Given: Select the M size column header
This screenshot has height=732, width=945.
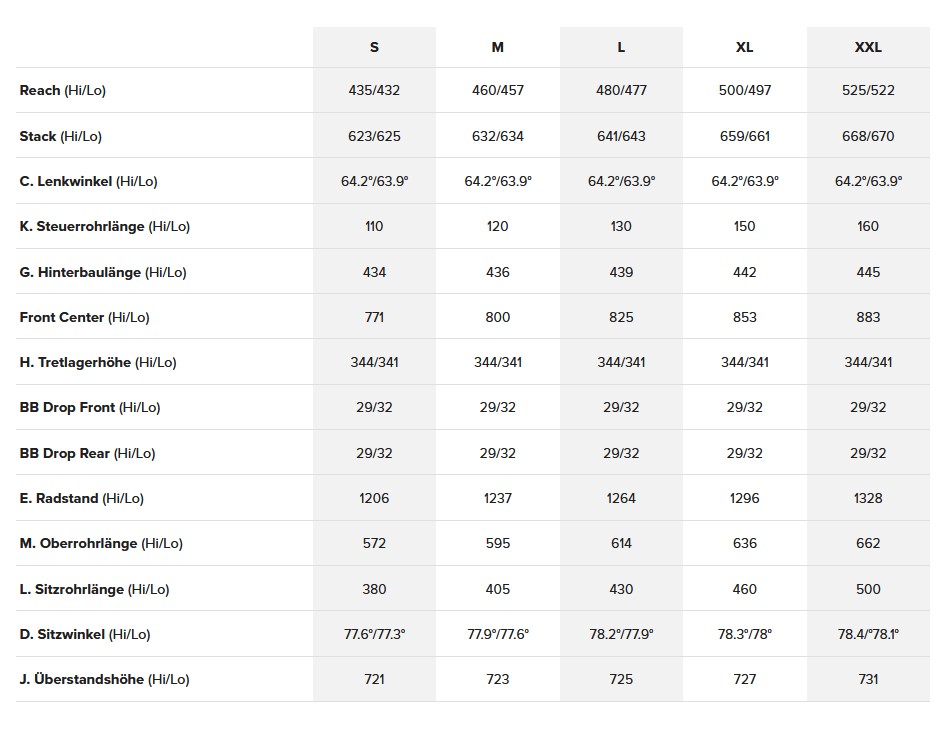Looking at the screenshot, I should (x=498, y=47).
